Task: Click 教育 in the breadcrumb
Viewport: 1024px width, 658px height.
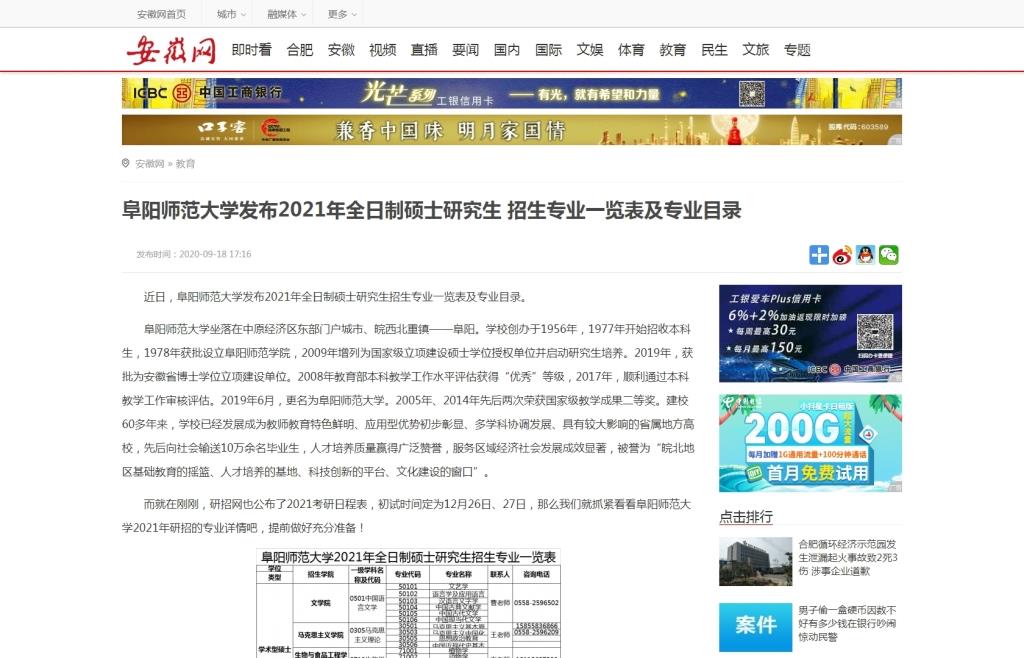Action: tap(185, 163)
